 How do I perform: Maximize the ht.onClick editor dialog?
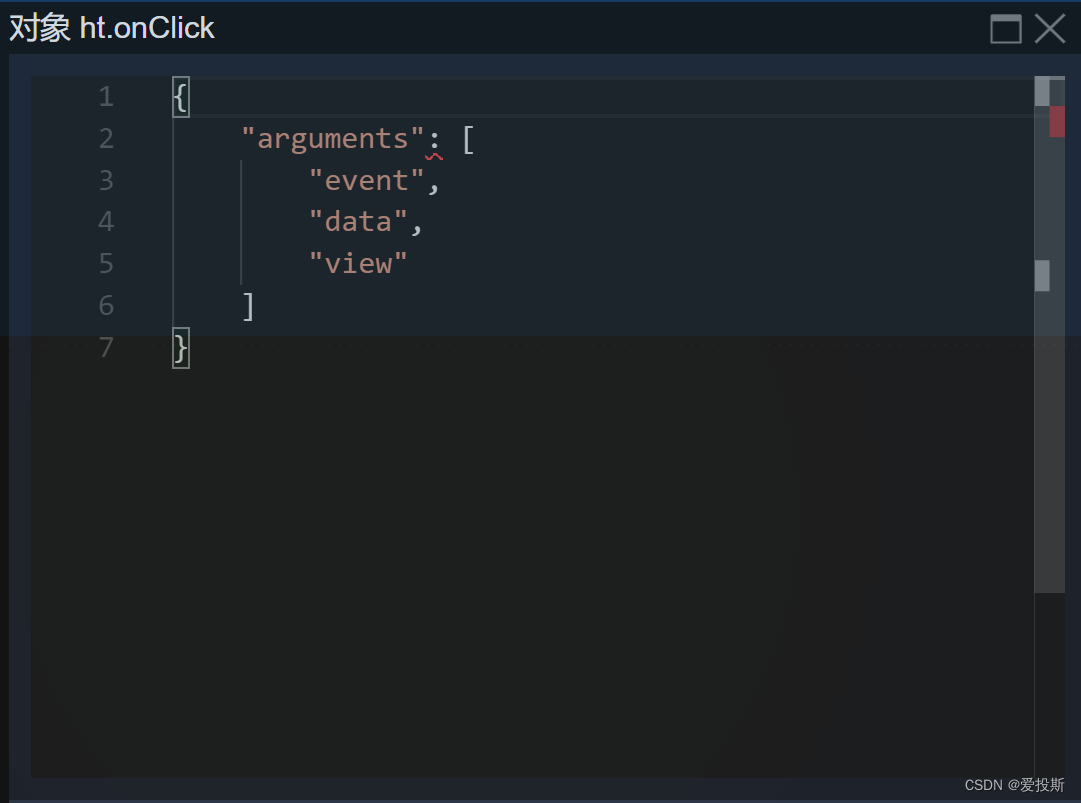point(1005,29)
